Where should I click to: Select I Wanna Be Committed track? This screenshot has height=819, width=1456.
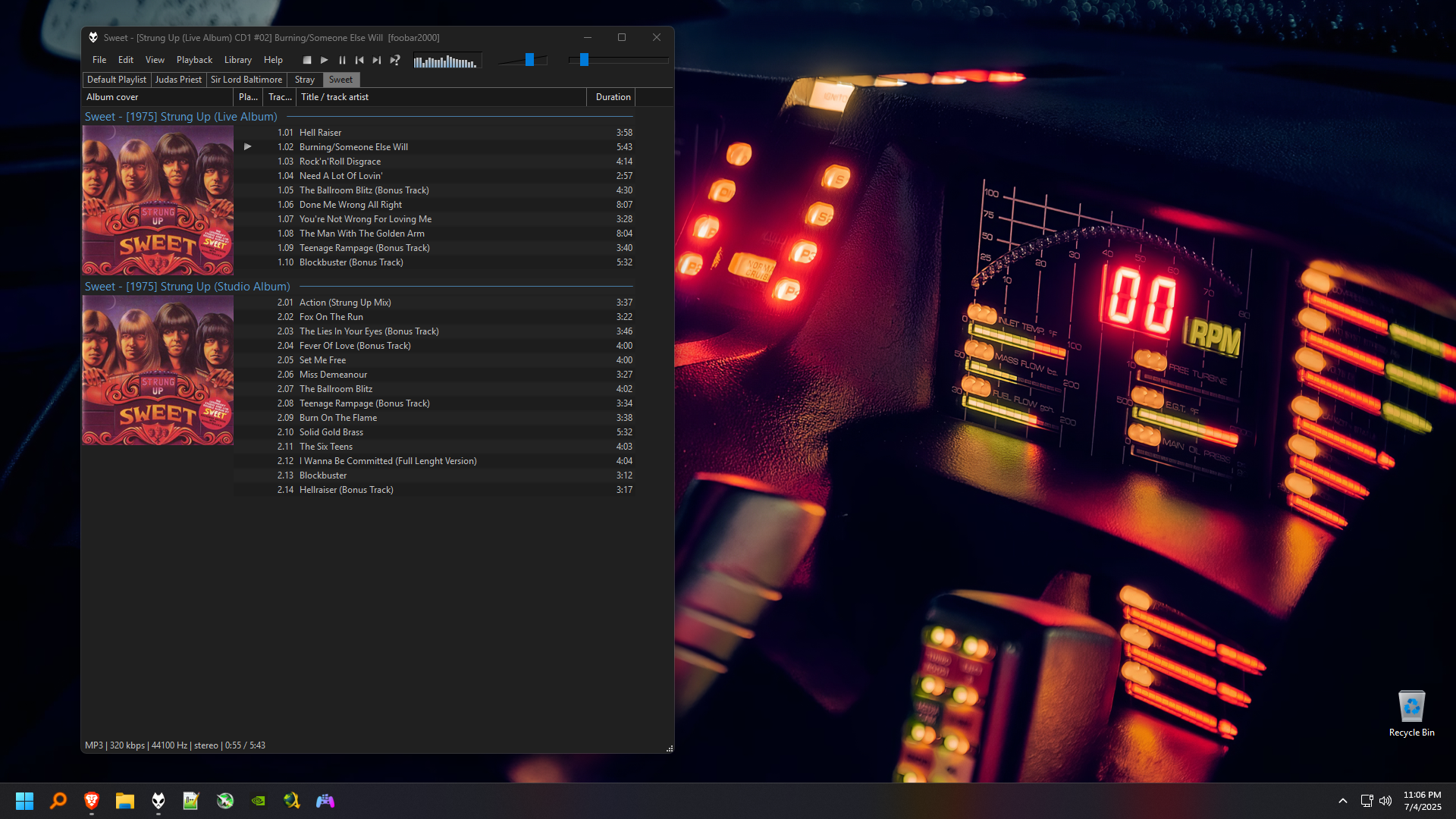[x=435, y=461]
